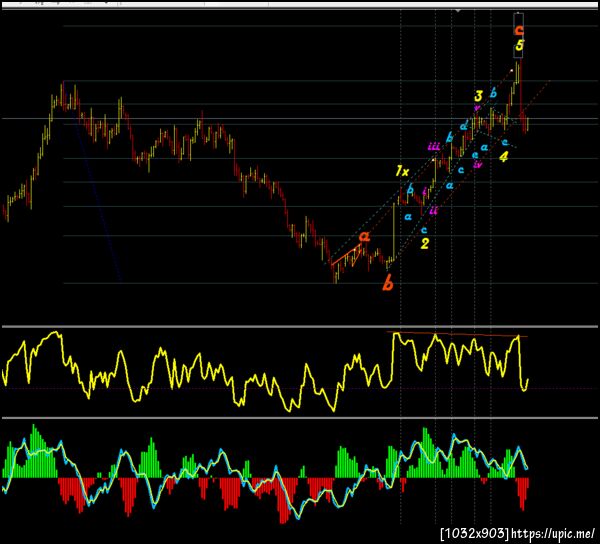Click the magenta 'iv' sub-wave label
The width and height of the screenshot is (600, 544).
[478, 165]
